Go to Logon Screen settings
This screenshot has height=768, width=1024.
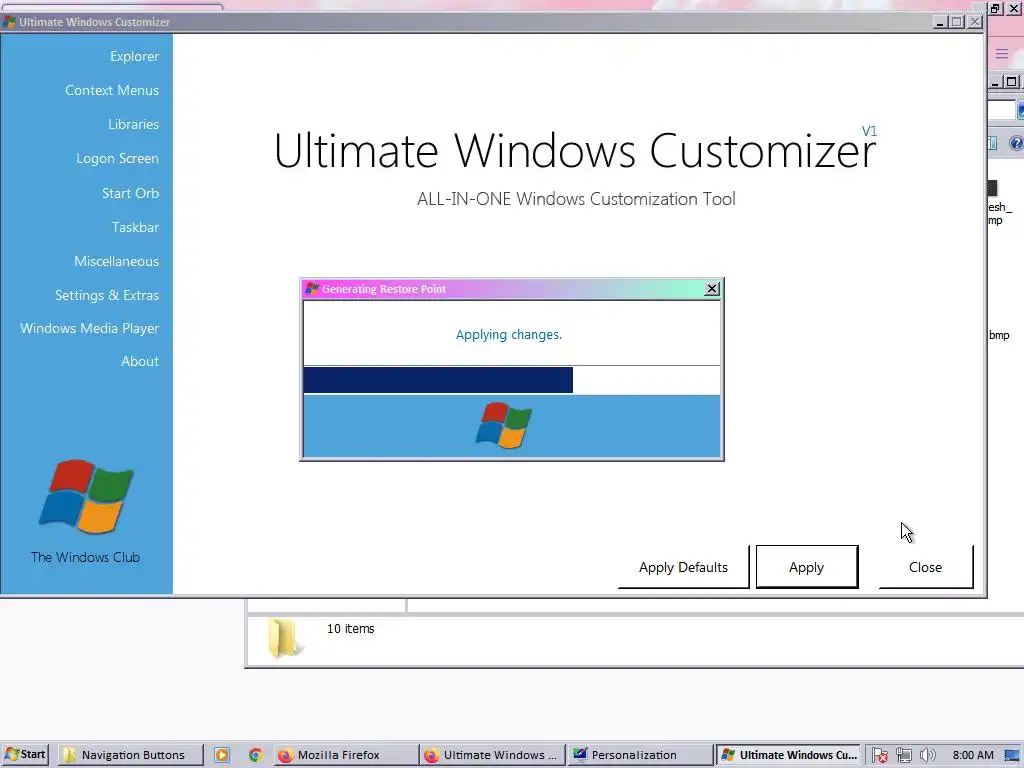tap(117, 158)
